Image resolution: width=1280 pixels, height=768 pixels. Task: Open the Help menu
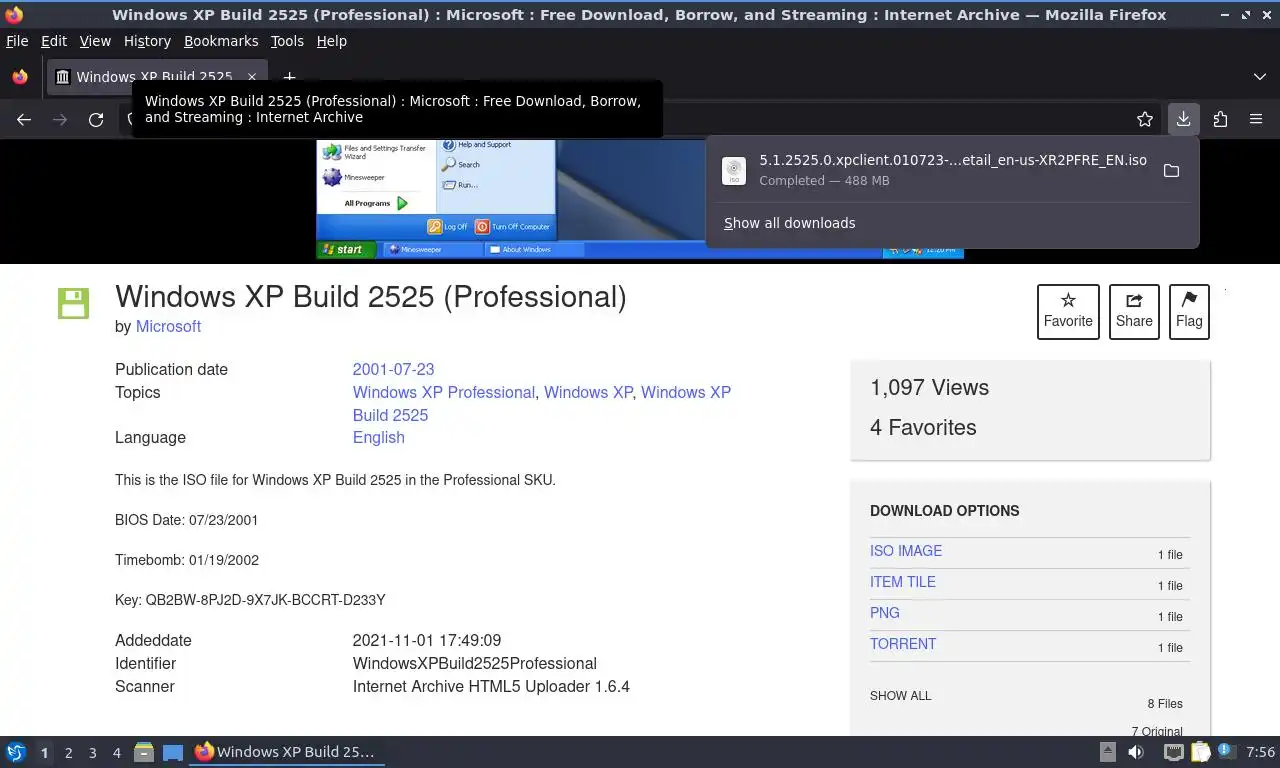(331, 41)
